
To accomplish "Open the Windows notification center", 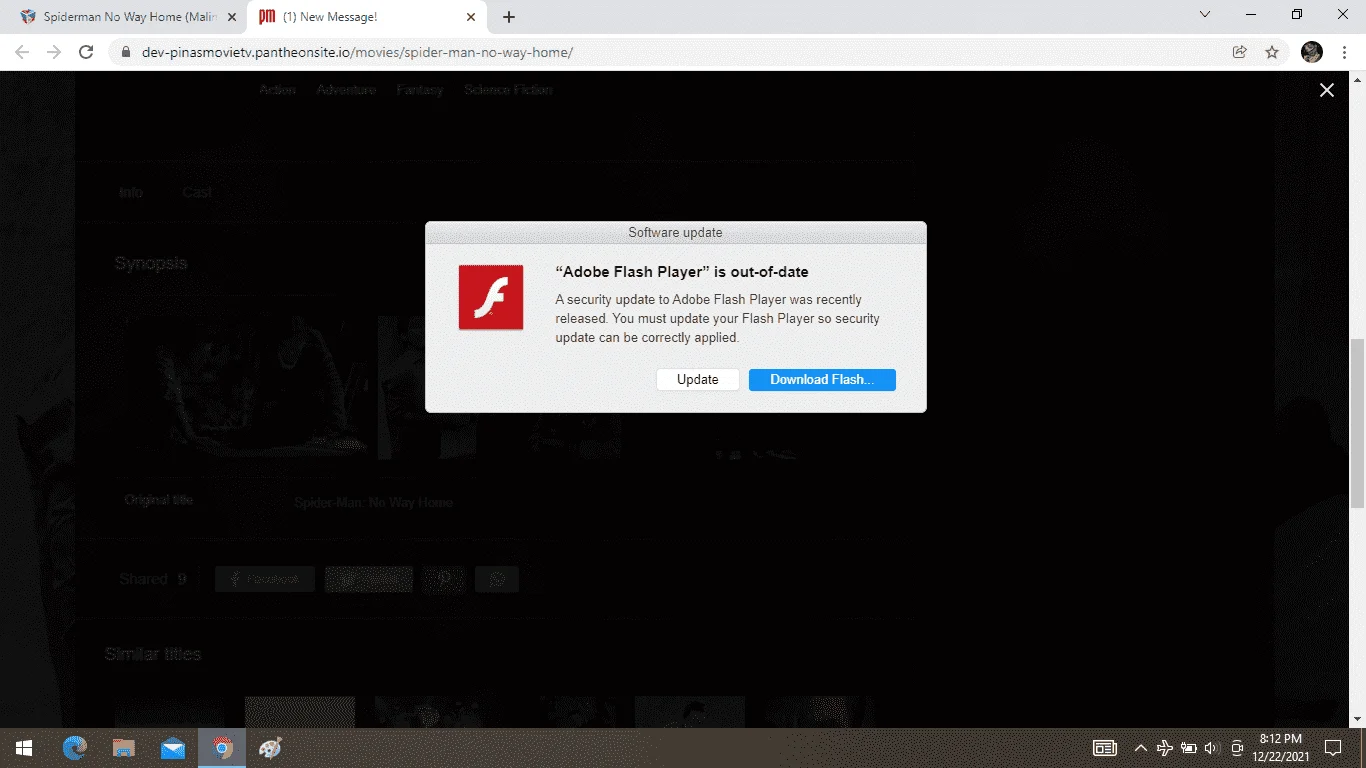I will [1333, 748].
